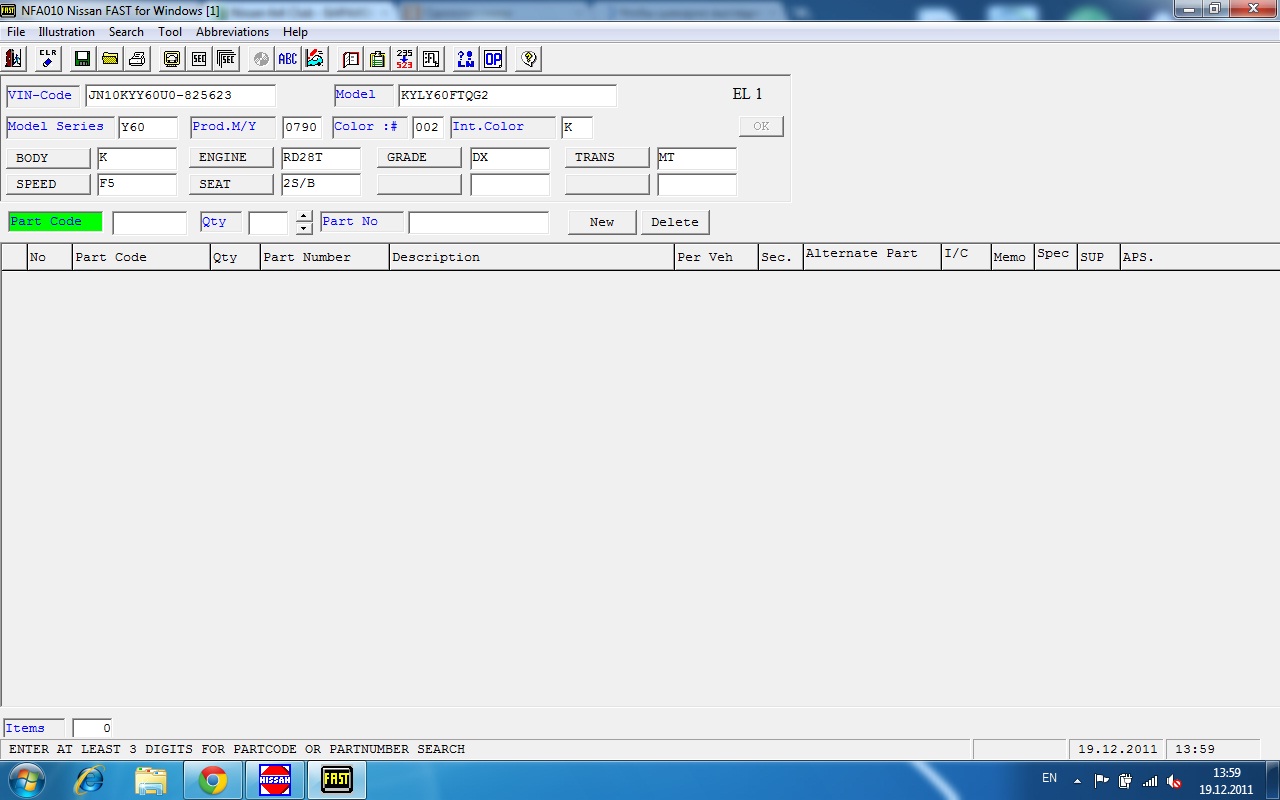
Task: Click the clipboard icon in toolbar
Action: 377,59
